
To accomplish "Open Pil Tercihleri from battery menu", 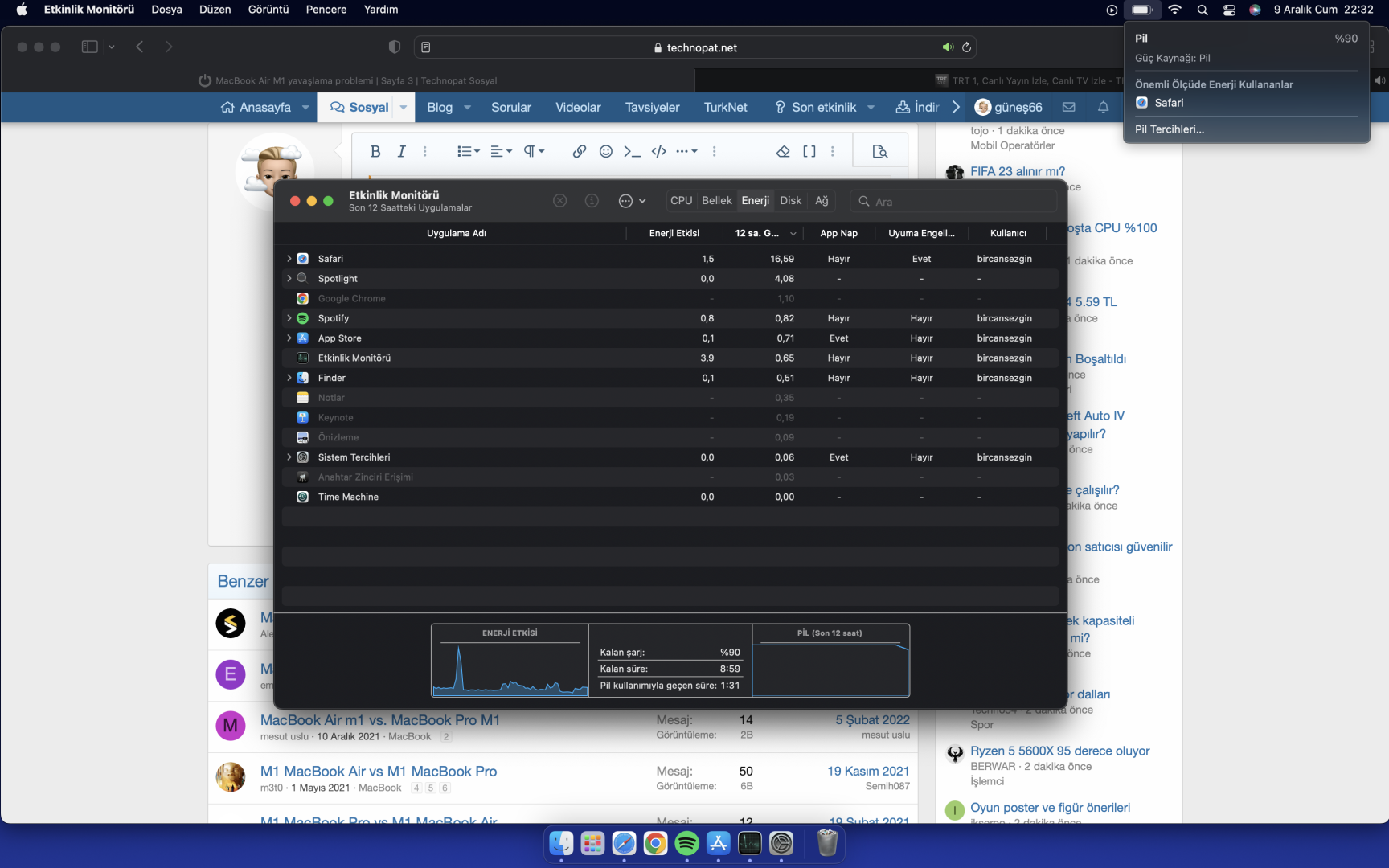I will (x=1170, y=129).
